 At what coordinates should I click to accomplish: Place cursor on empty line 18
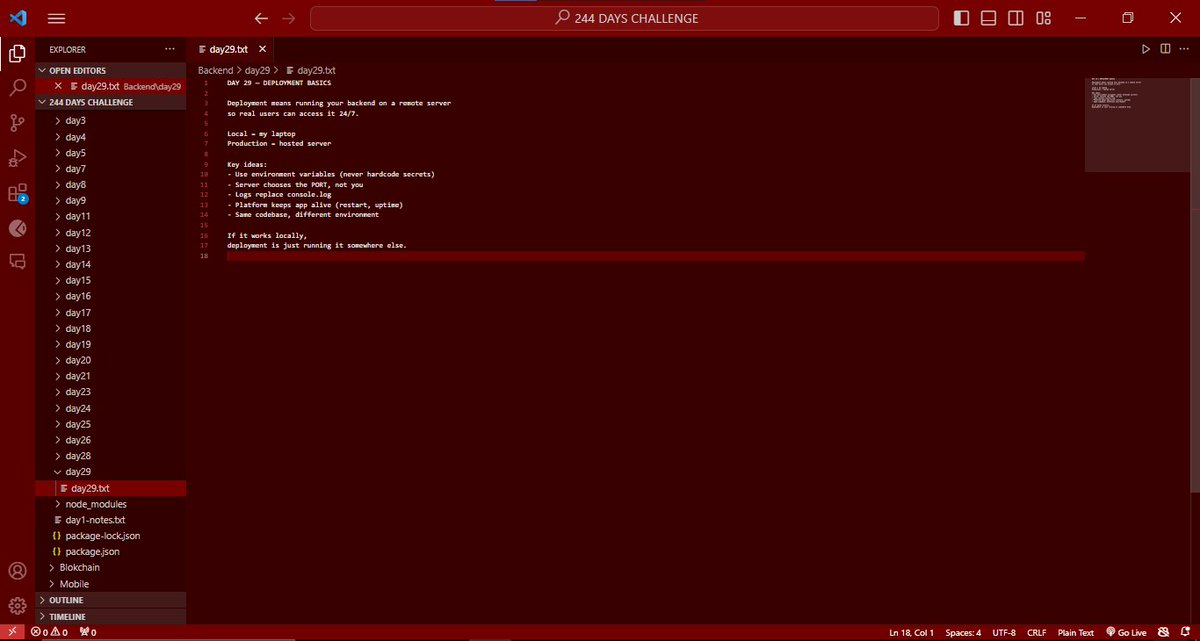(x=655, y=256)
